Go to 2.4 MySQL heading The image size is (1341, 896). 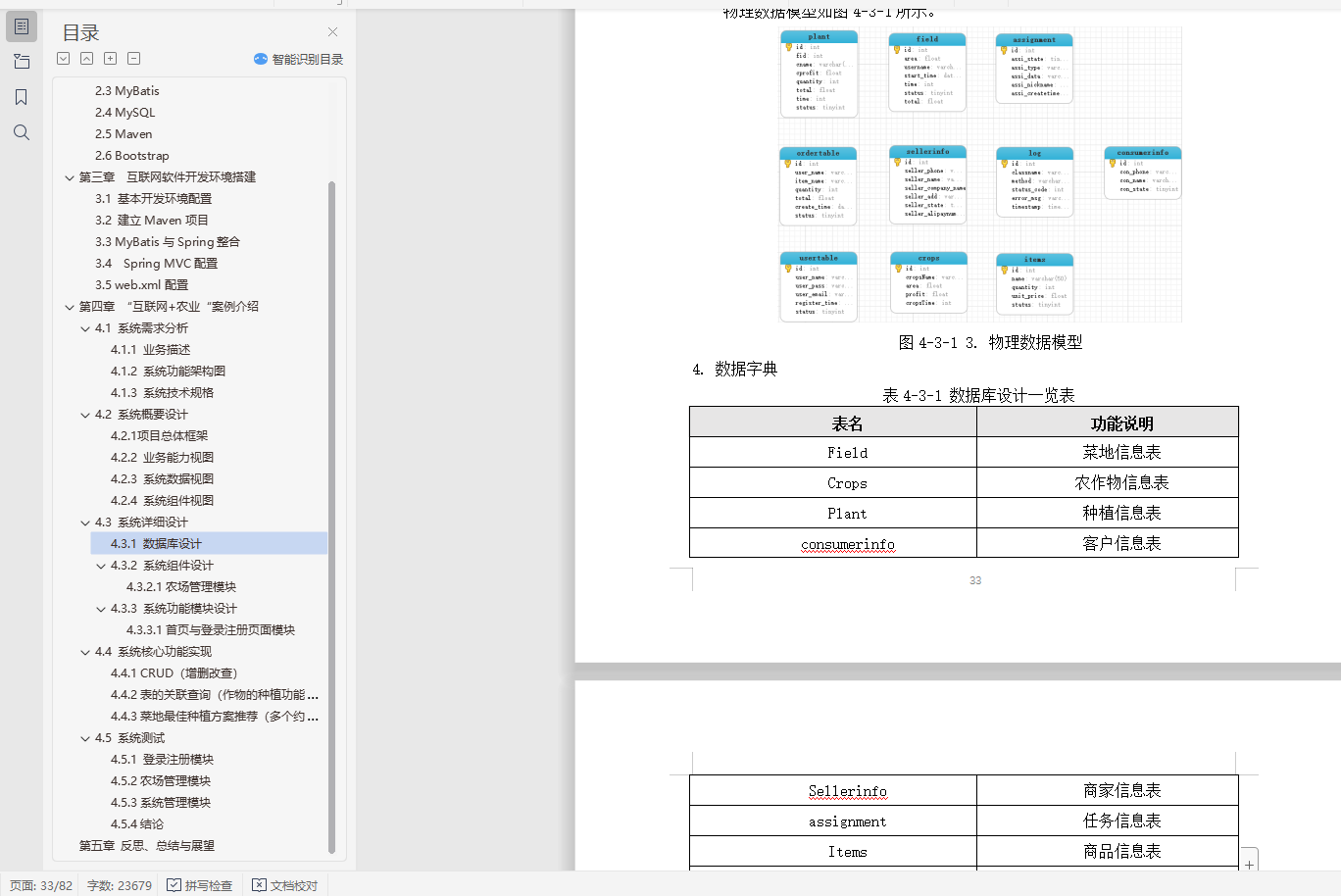[x=124, y=113]
